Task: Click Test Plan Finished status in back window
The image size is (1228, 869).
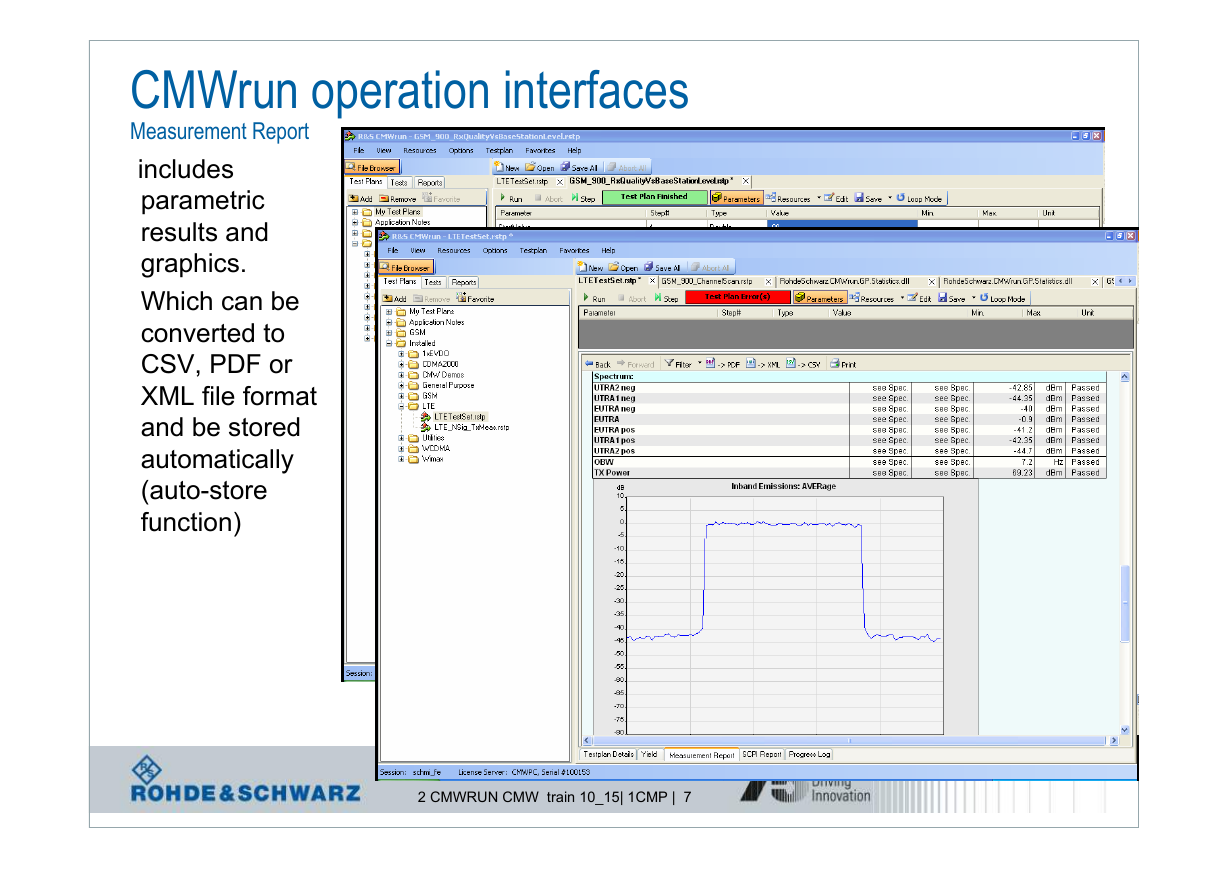Action: [654, 197]
